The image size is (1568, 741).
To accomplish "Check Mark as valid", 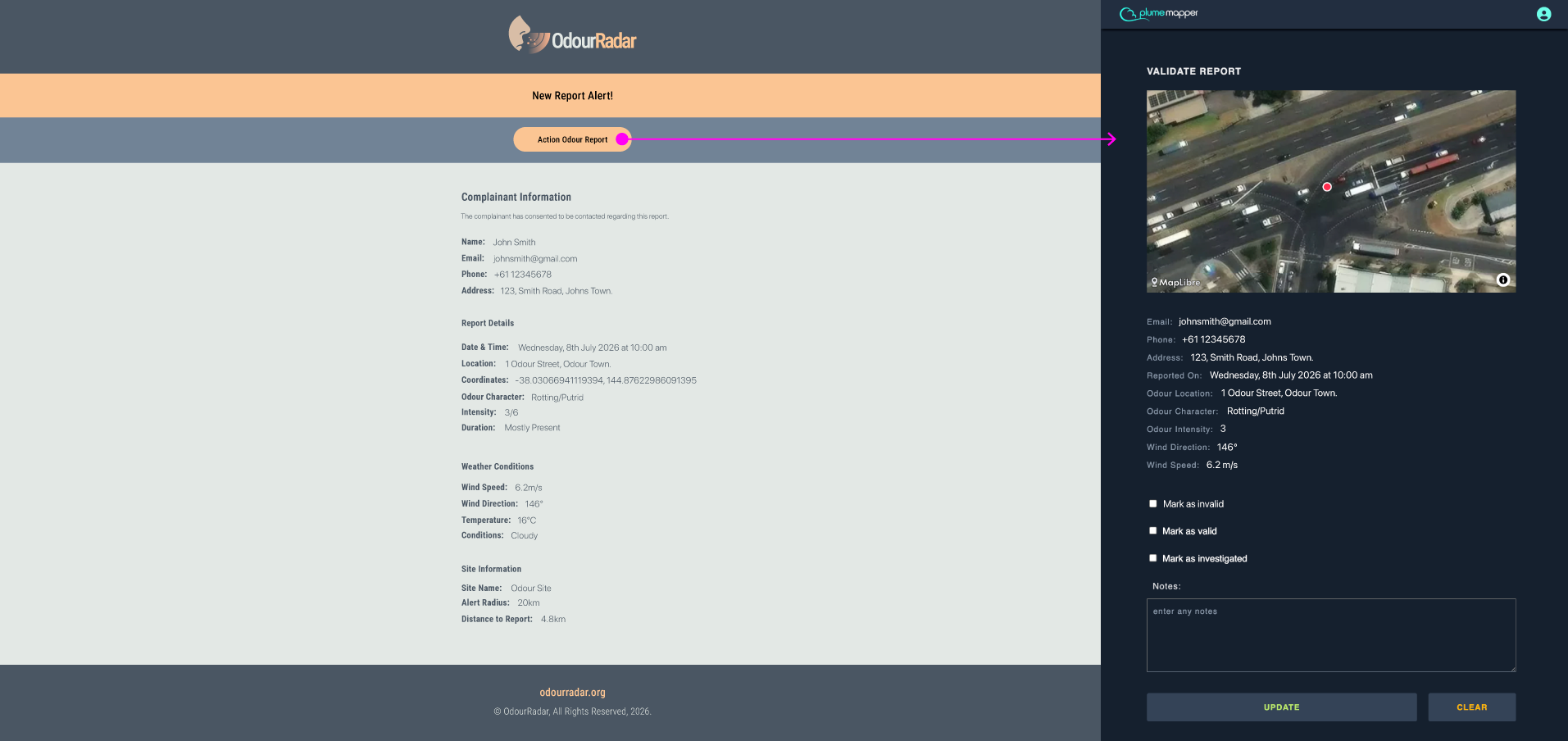I will (1153, 530).
